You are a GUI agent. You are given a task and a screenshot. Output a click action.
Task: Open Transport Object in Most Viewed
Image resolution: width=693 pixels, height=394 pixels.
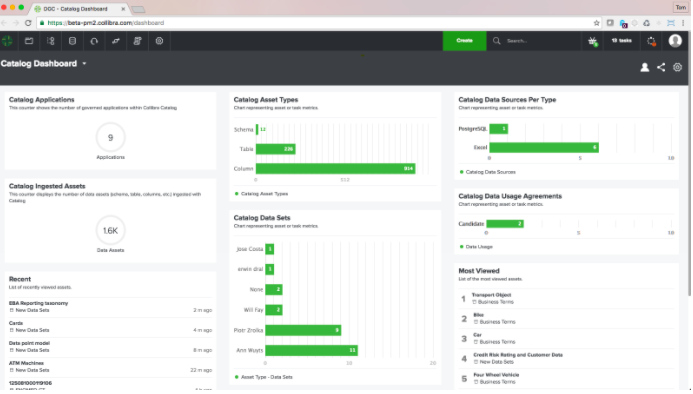coord(491,295)
